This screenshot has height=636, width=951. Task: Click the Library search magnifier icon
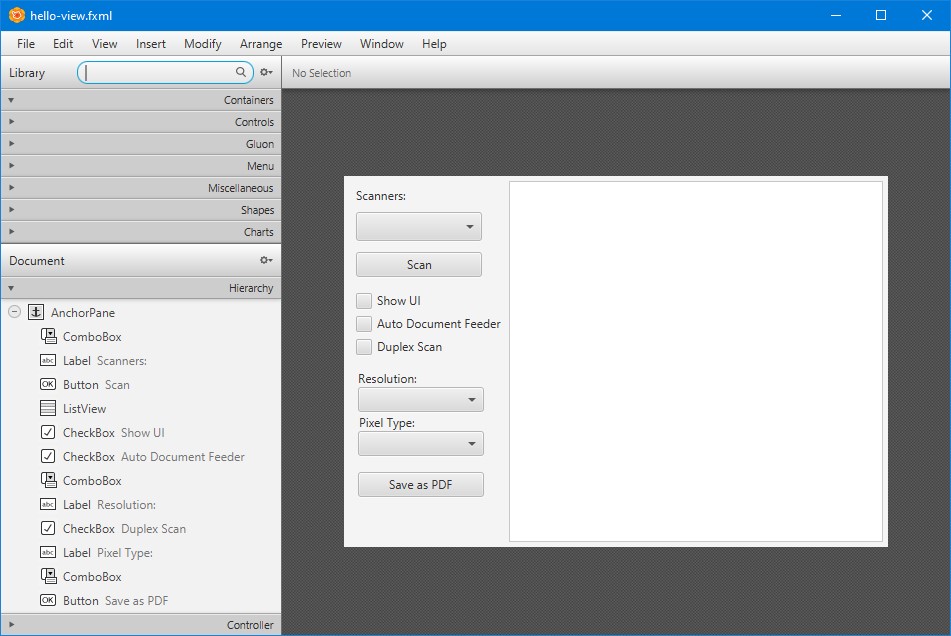tap(241, 72)
